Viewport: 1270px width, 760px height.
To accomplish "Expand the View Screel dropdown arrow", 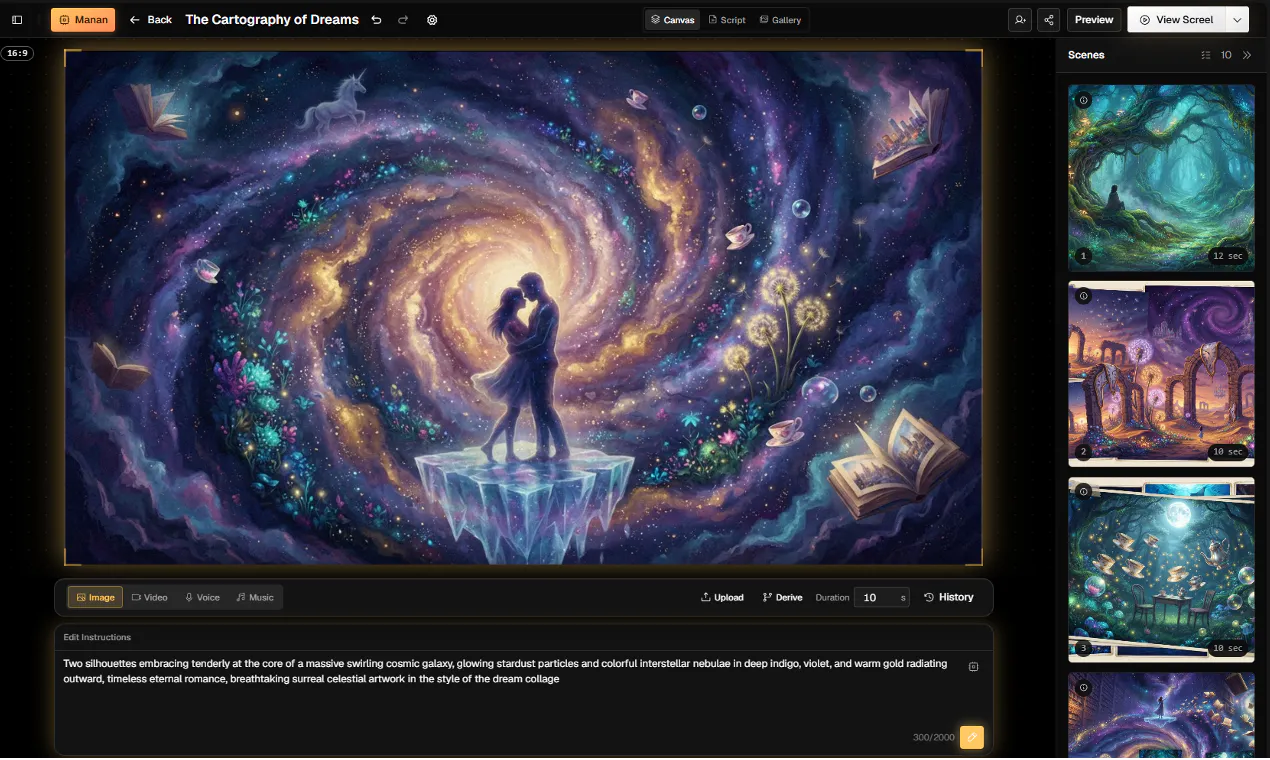I will point(1237,20).
